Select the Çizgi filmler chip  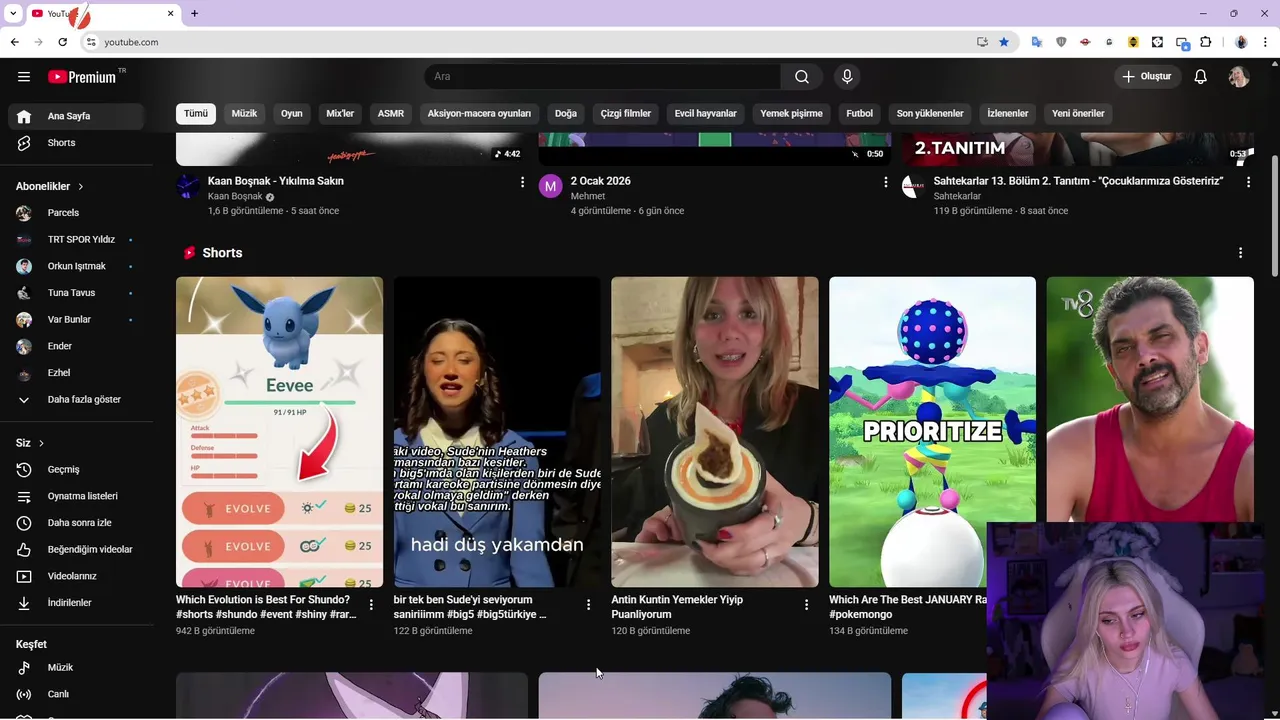626,114
